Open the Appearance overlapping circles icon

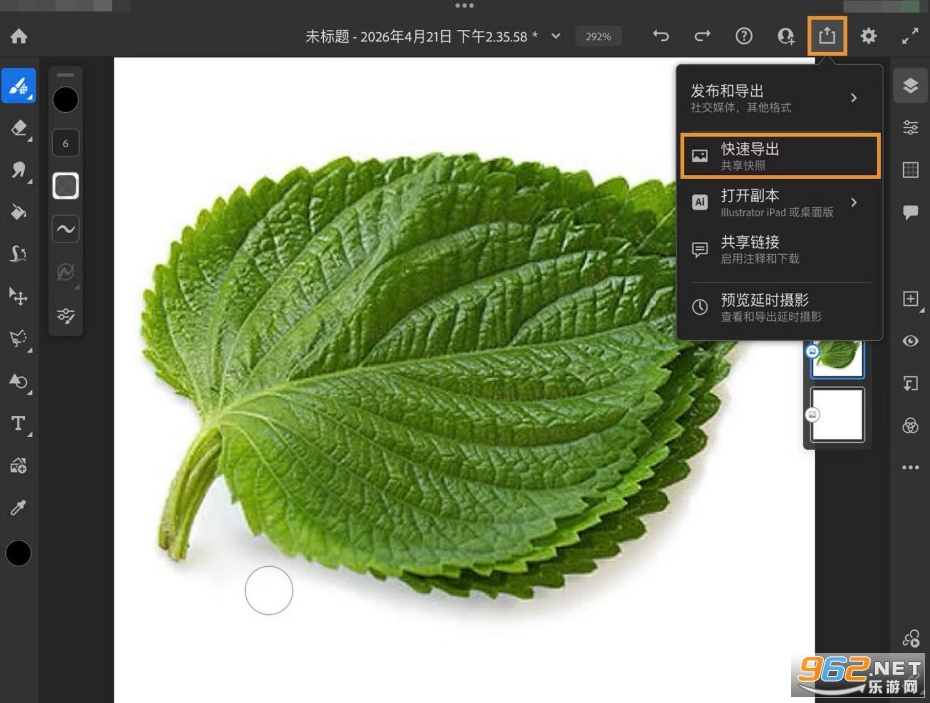(910, 425)
